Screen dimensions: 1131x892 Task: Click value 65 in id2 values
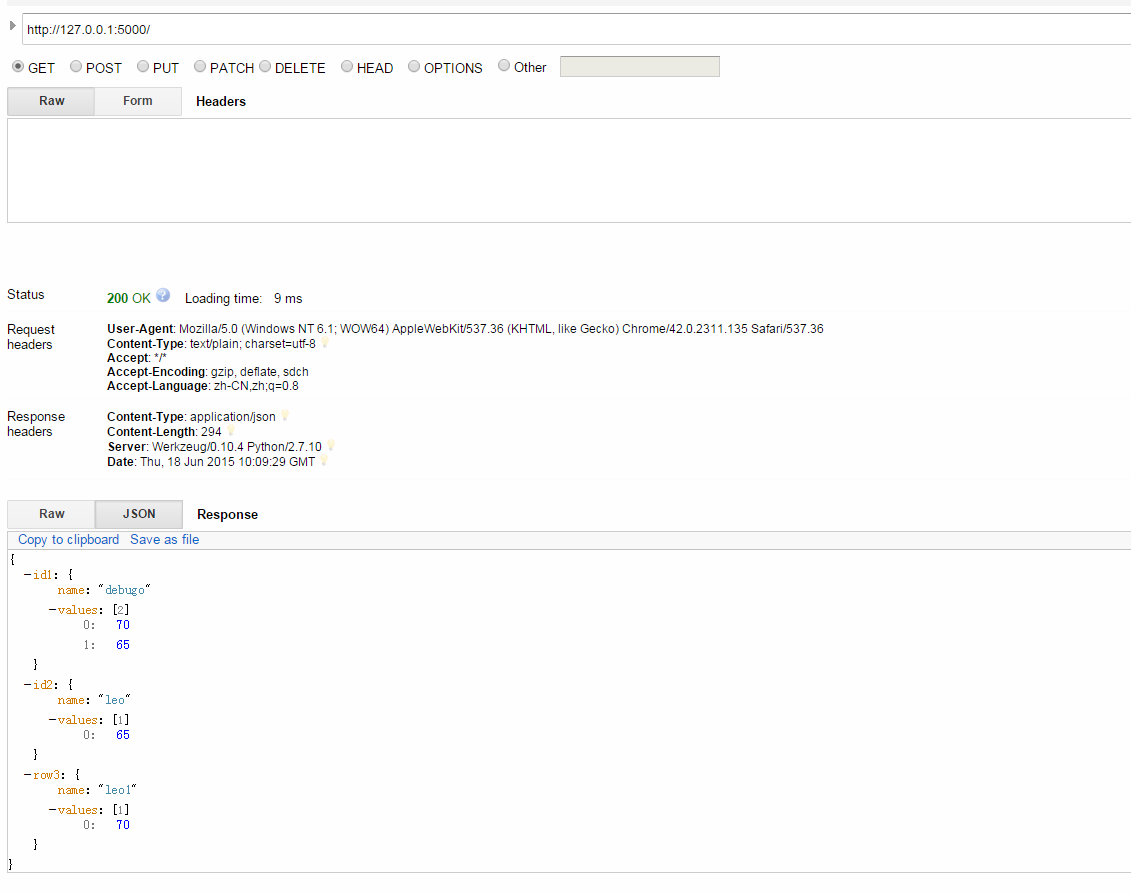(123, 735)
